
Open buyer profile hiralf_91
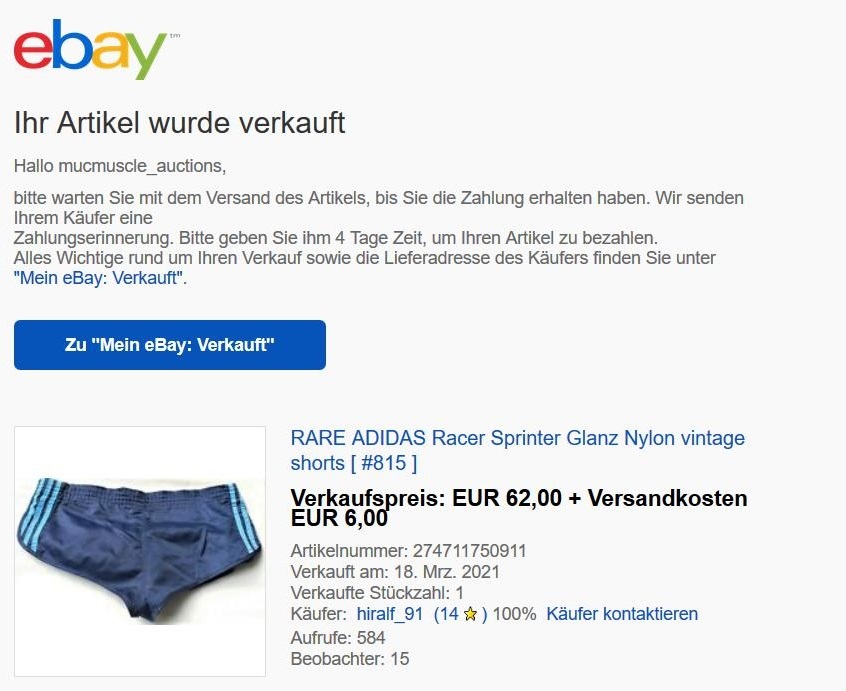(x=390, y=614)
